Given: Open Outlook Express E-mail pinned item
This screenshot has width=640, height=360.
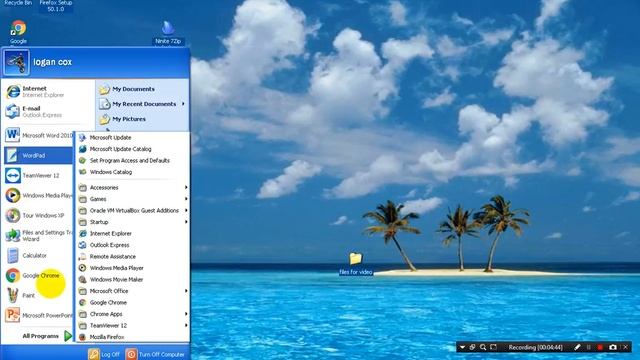Looking at the screenshot, I should click(48, 111).
